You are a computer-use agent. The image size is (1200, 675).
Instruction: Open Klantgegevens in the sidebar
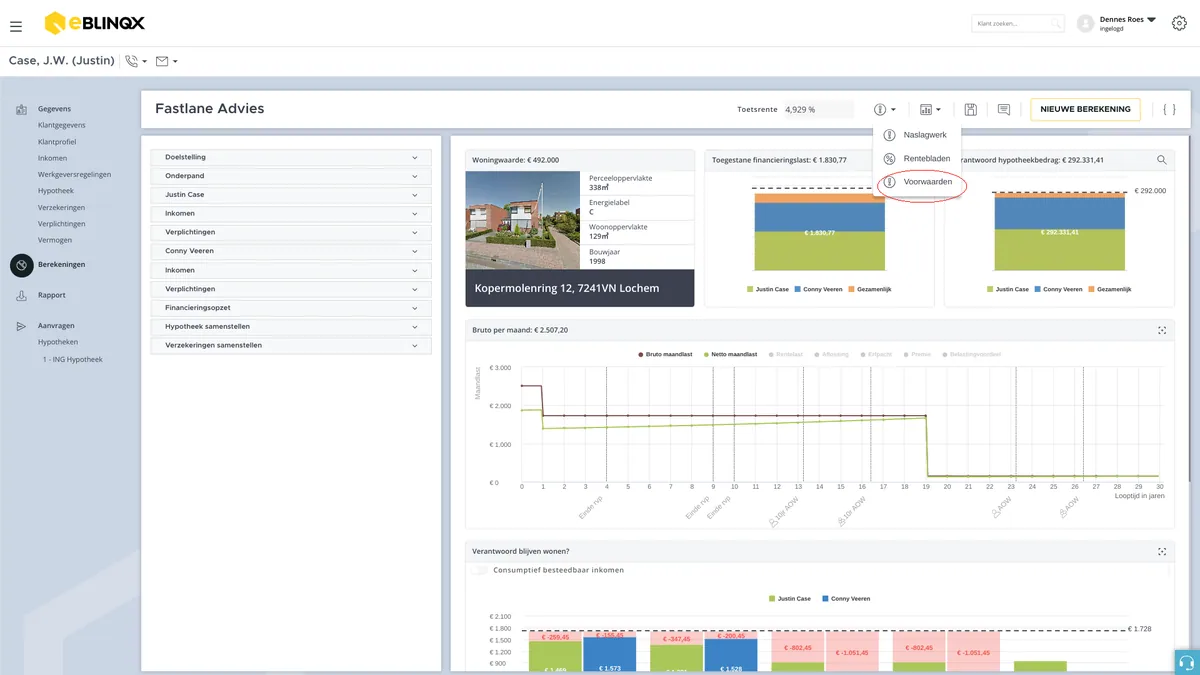62,126
